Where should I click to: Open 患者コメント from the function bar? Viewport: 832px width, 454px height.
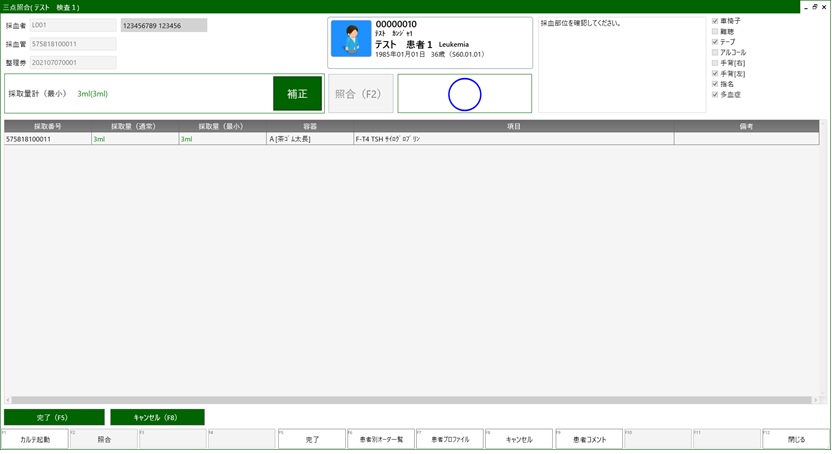(x=589, y=439)
